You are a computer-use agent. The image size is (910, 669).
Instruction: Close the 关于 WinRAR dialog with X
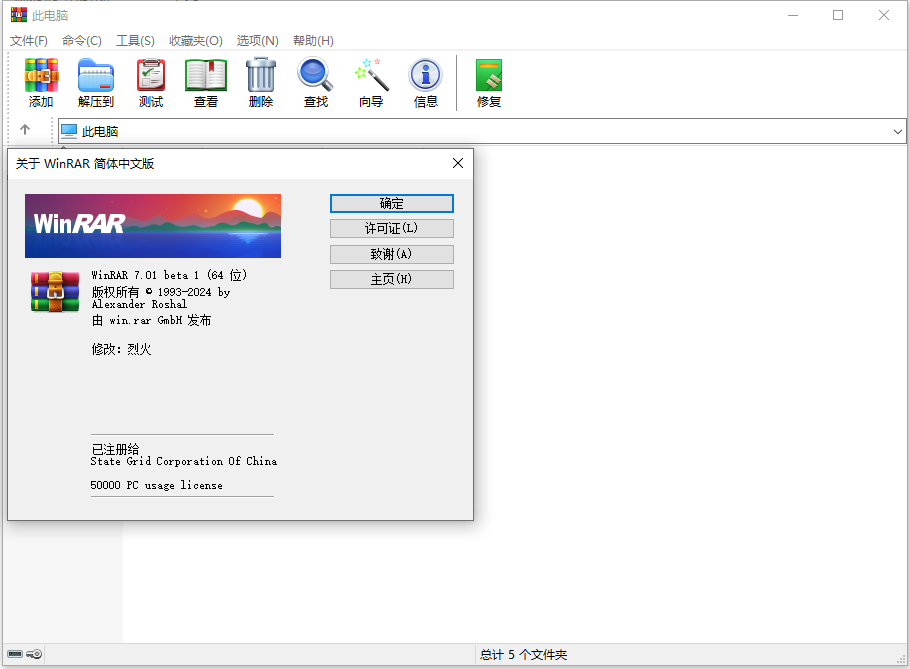(x=458, y=163)
